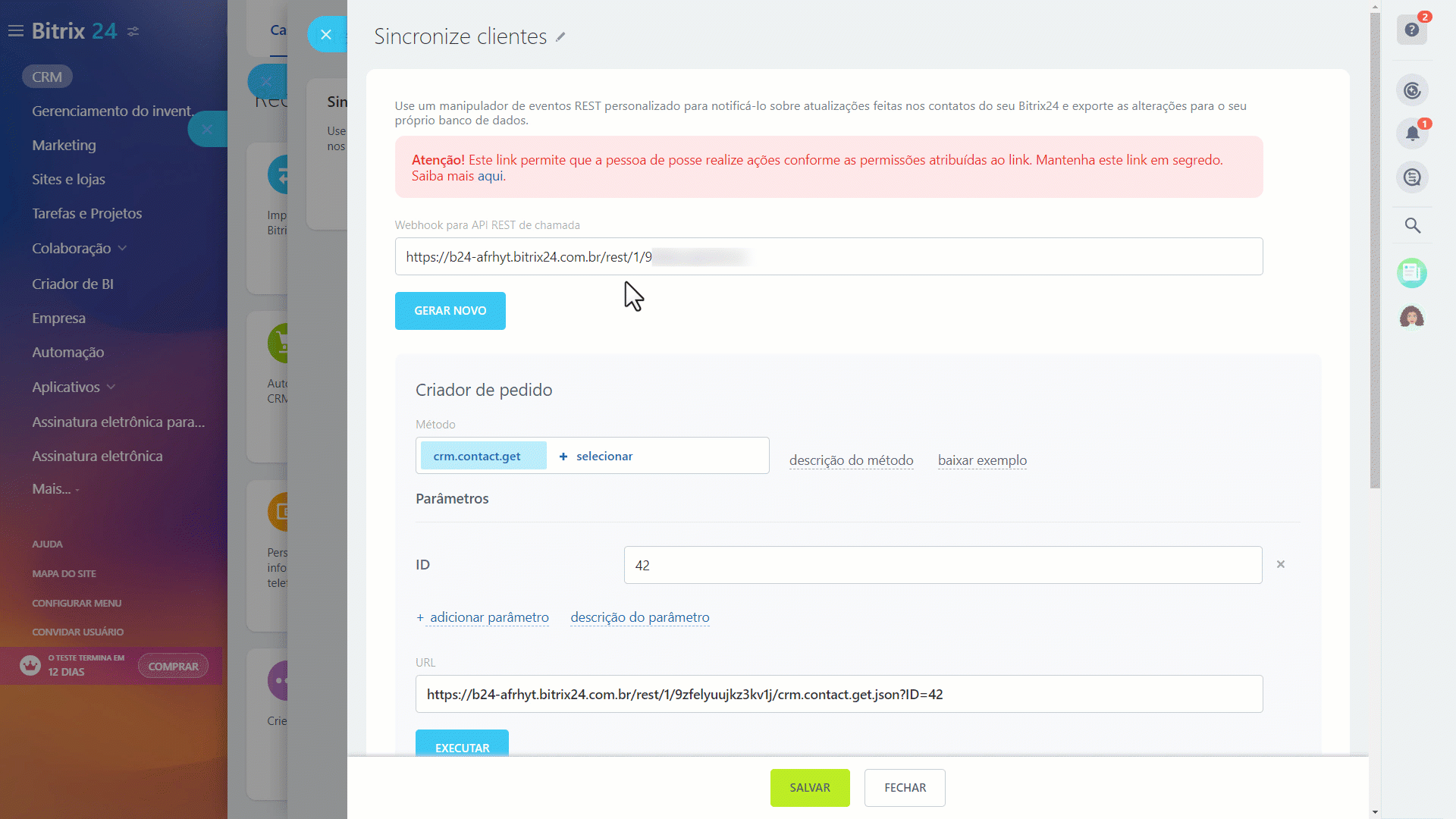1456x819 pixels.
Task: Open Tarefas e Projetos
Action: (87, 213)
